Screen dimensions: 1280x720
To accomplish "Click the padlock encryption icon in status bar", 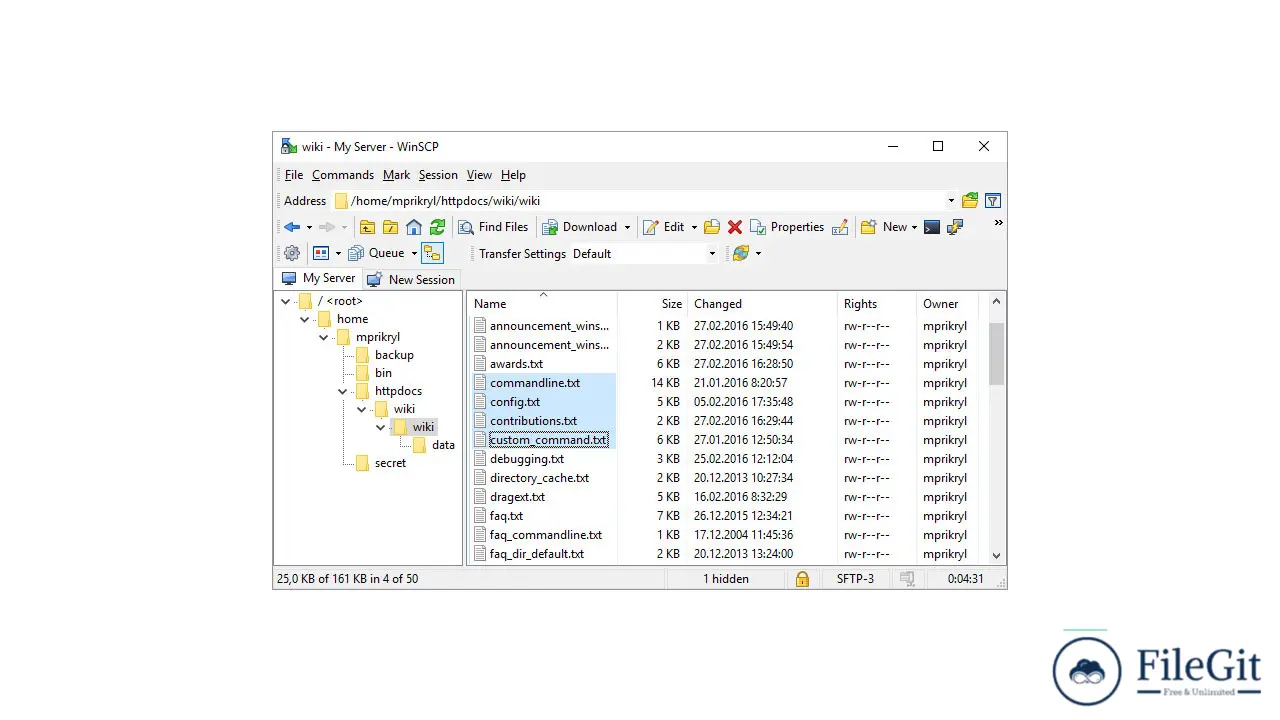I will coord(802,579).
